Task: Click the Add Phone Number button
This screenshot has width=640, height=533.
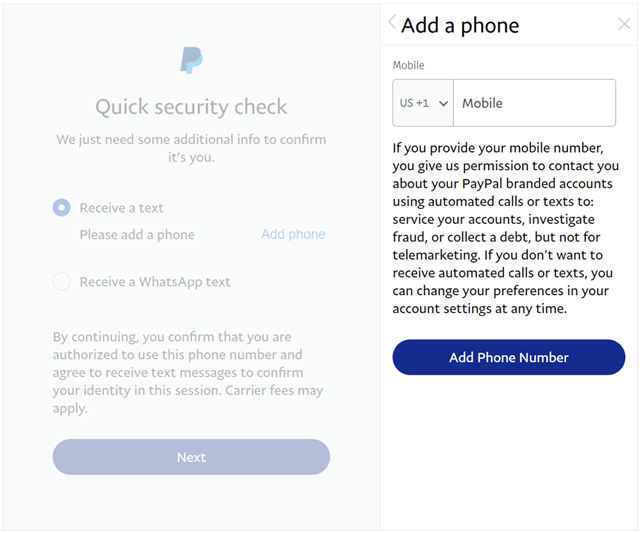Action: click(509, 357)
